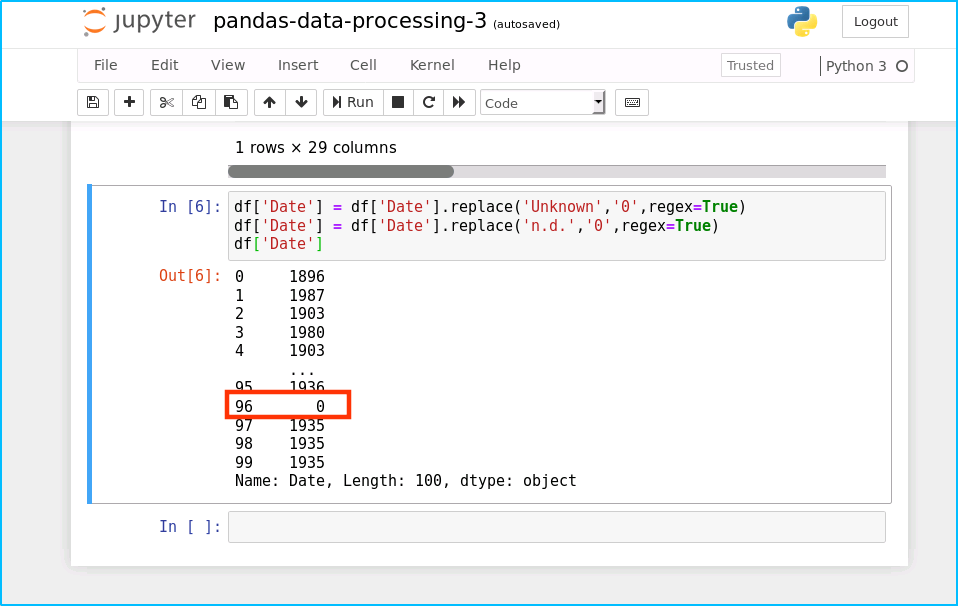Open the cell type Code dropdown
The width and height of the screenshot is (958, 606).
click(543, 103)
